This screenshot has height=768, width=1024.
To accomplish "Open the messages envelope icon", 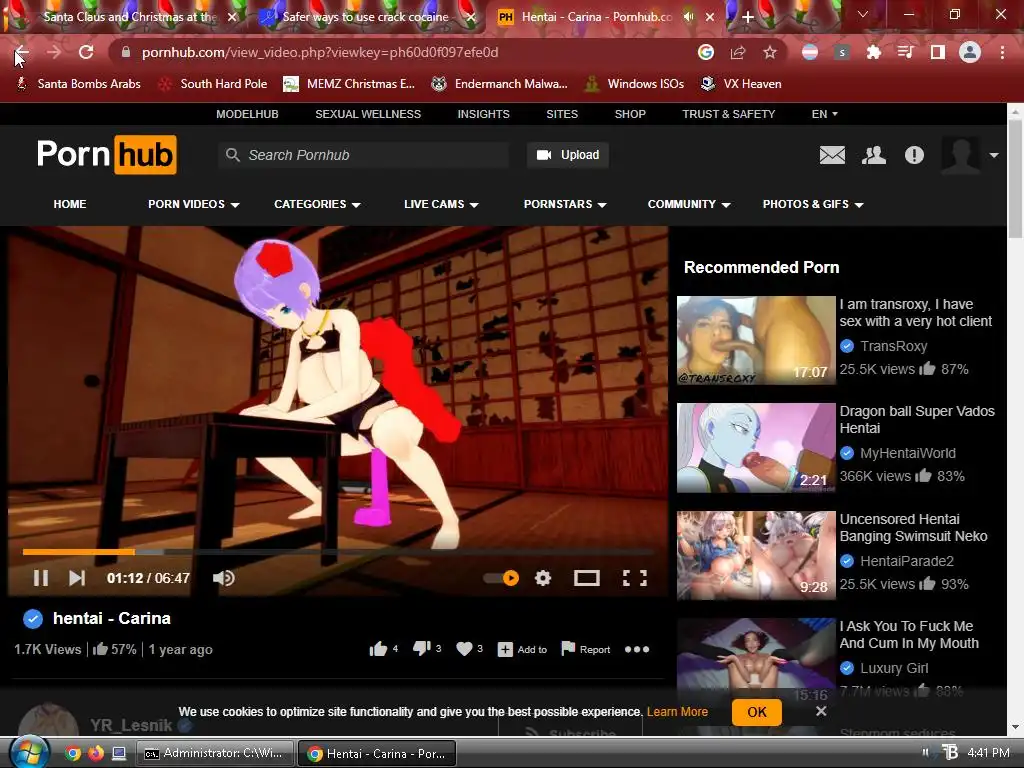I will tap(832, 155).
